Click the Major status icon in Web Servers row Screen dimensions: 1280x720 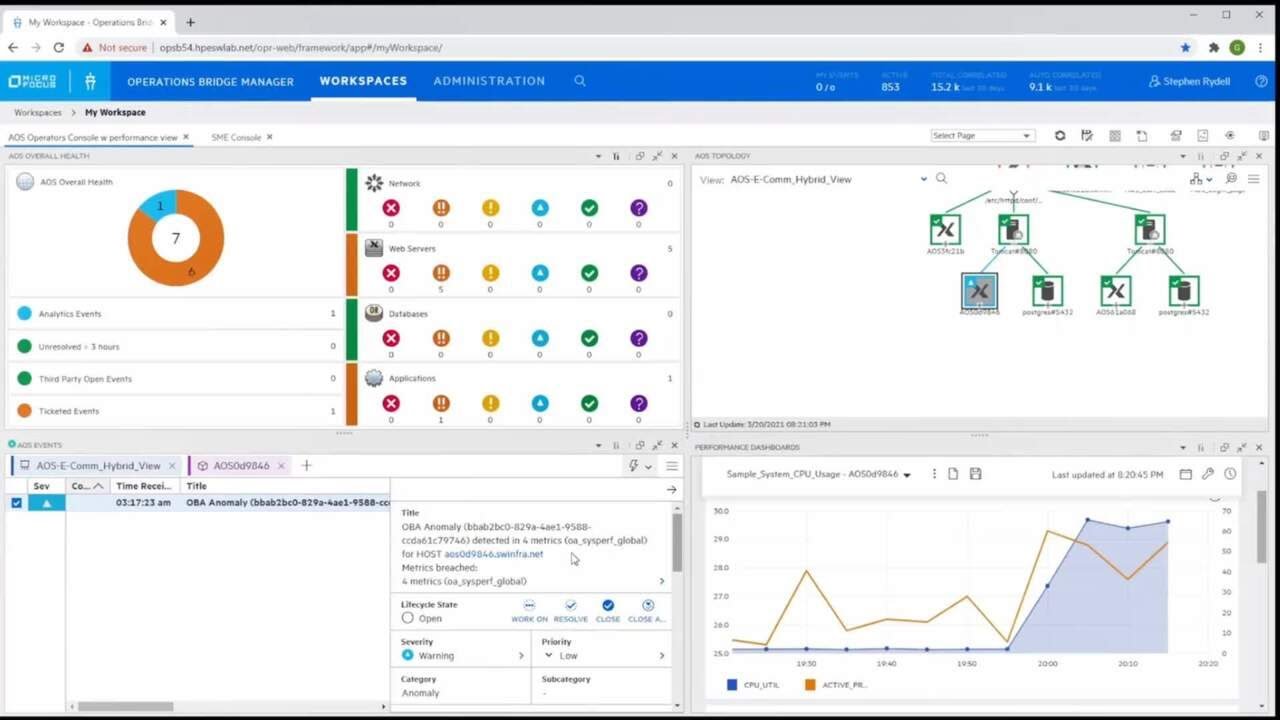pos(441,273)
